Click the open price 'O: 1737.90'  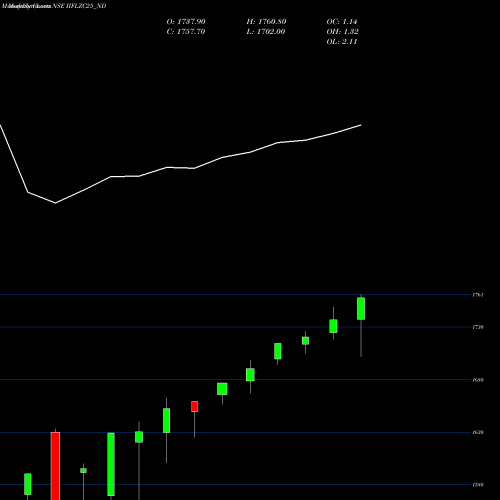(186, 22)
